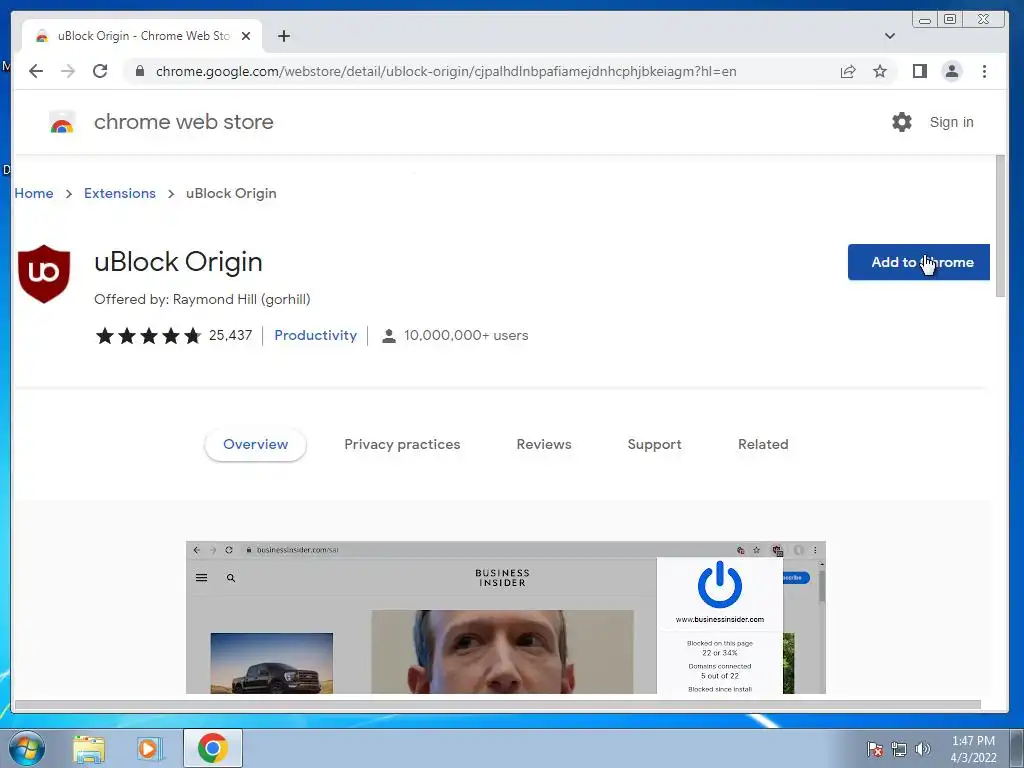Viewport: 1024px width, 768px height.
Task: Click Offered by Raymond Hill text
Action: point(202,299)
